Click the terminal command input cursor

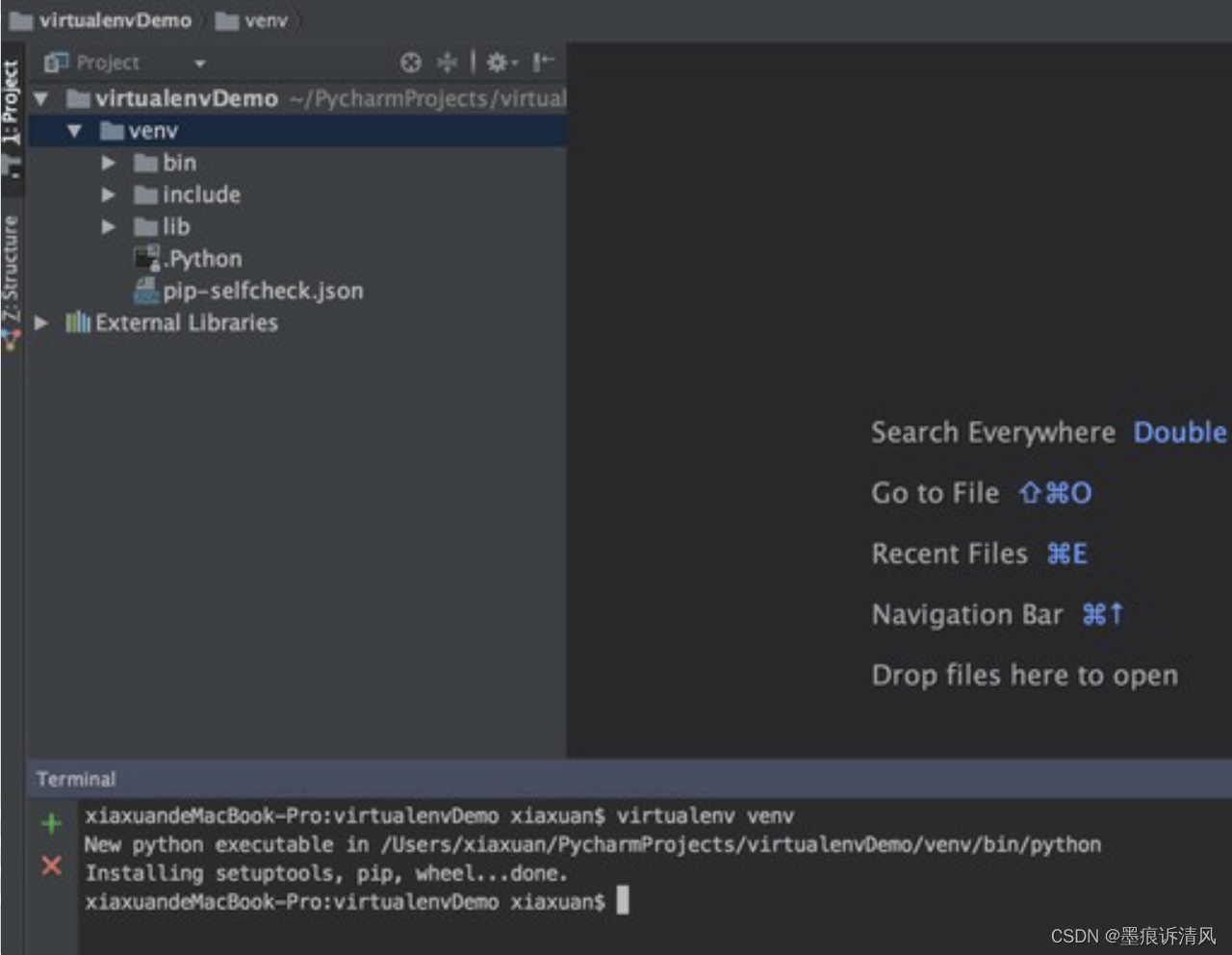click(622, 901)
